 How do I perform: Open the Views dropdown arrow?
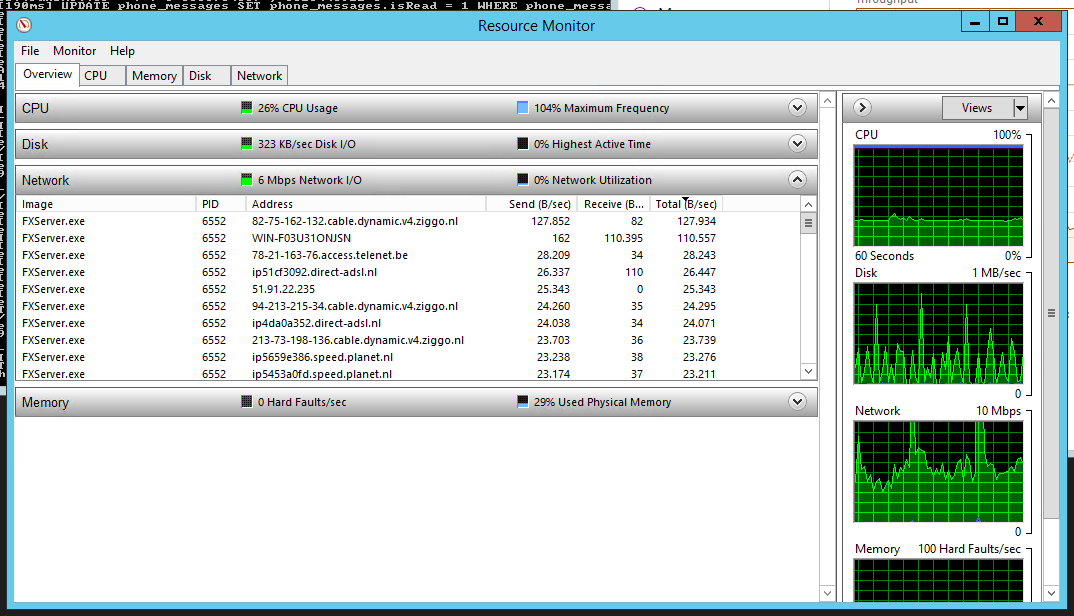point(1020,108)
